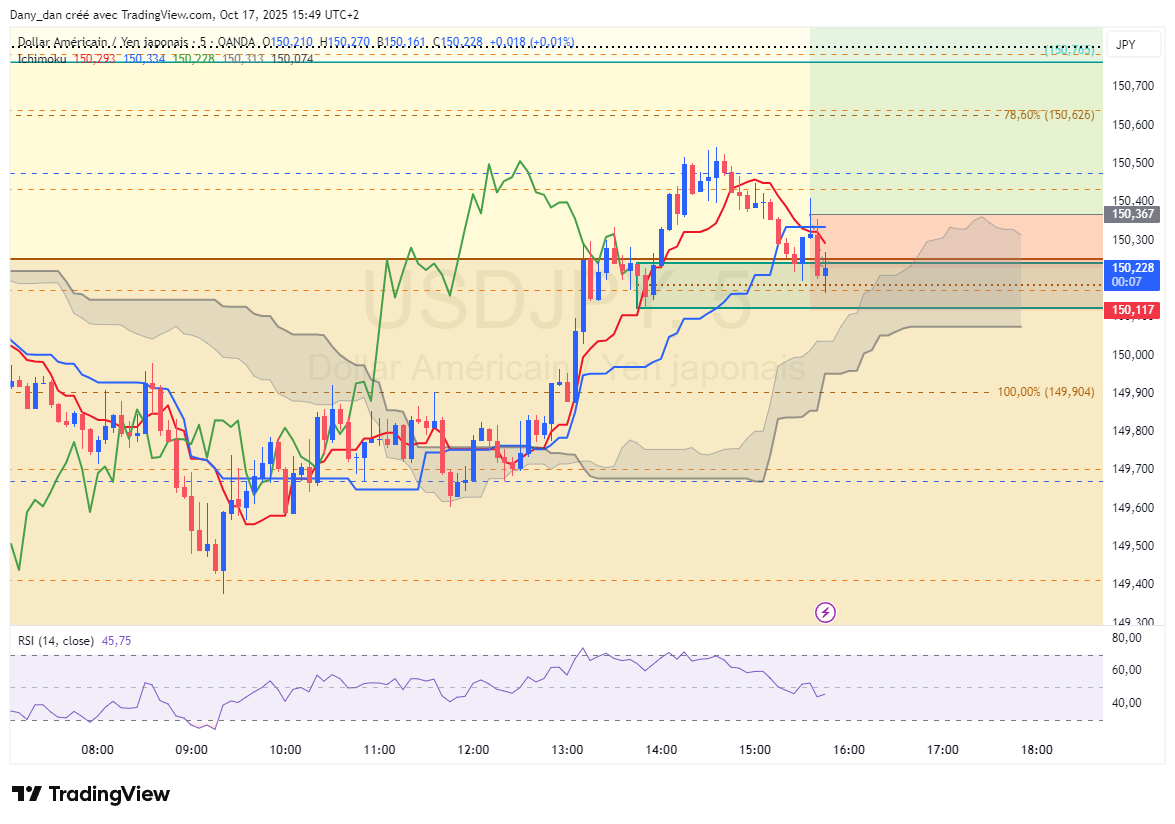
Task: Click the TradingView logo at the bottom
Action: (x=91, y=794)
